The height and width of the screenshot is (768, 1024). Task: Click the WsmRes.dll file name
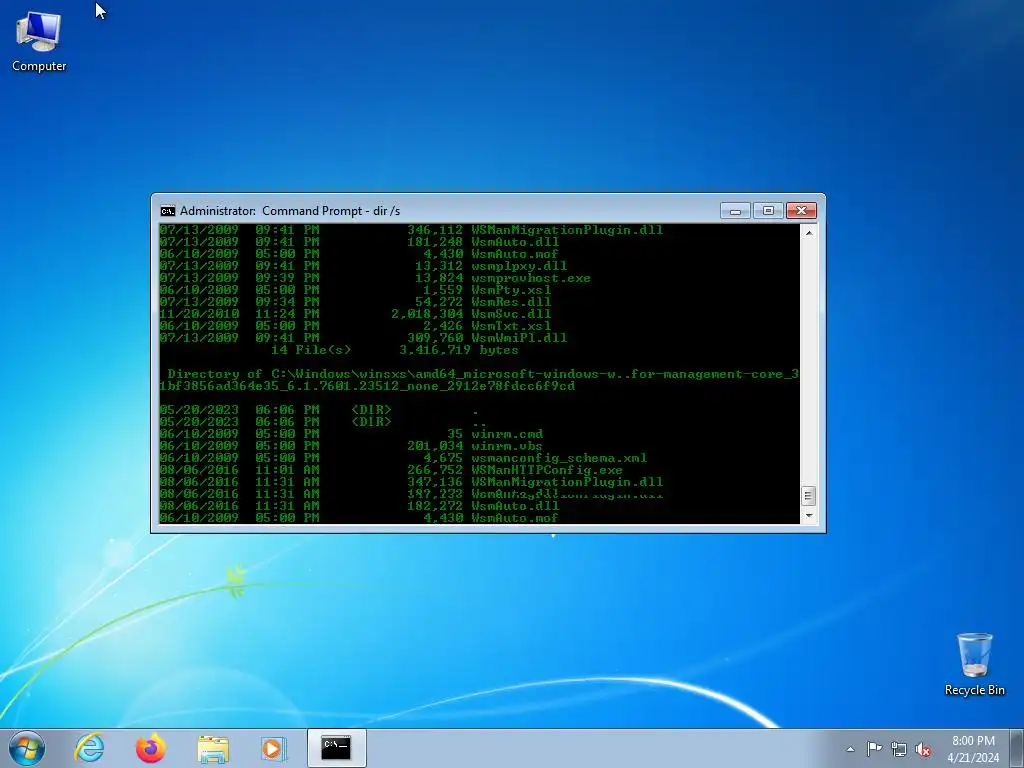click(x=511, y=302)
